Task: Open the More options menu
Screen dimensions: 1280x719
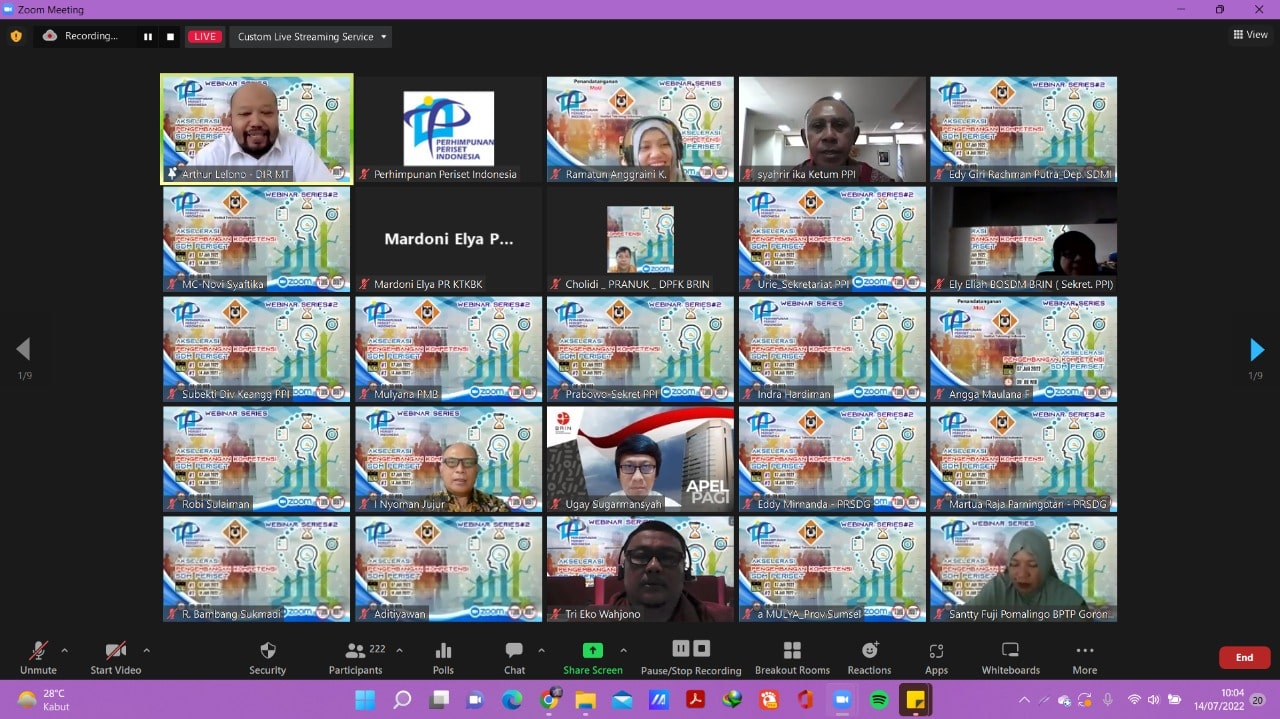Action: (x=1084, y=651)
